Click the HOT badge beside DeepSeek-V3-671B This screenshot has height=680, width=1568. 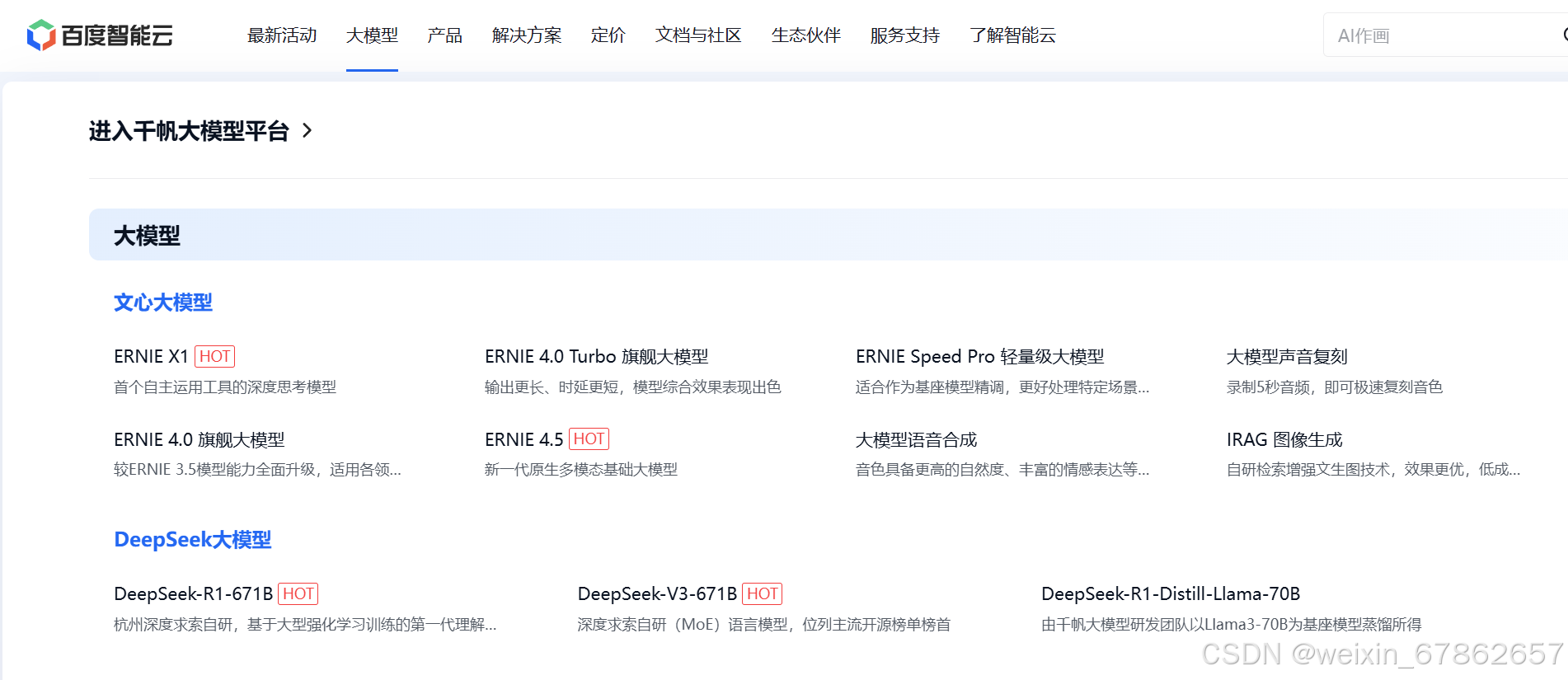click(763, 593)
